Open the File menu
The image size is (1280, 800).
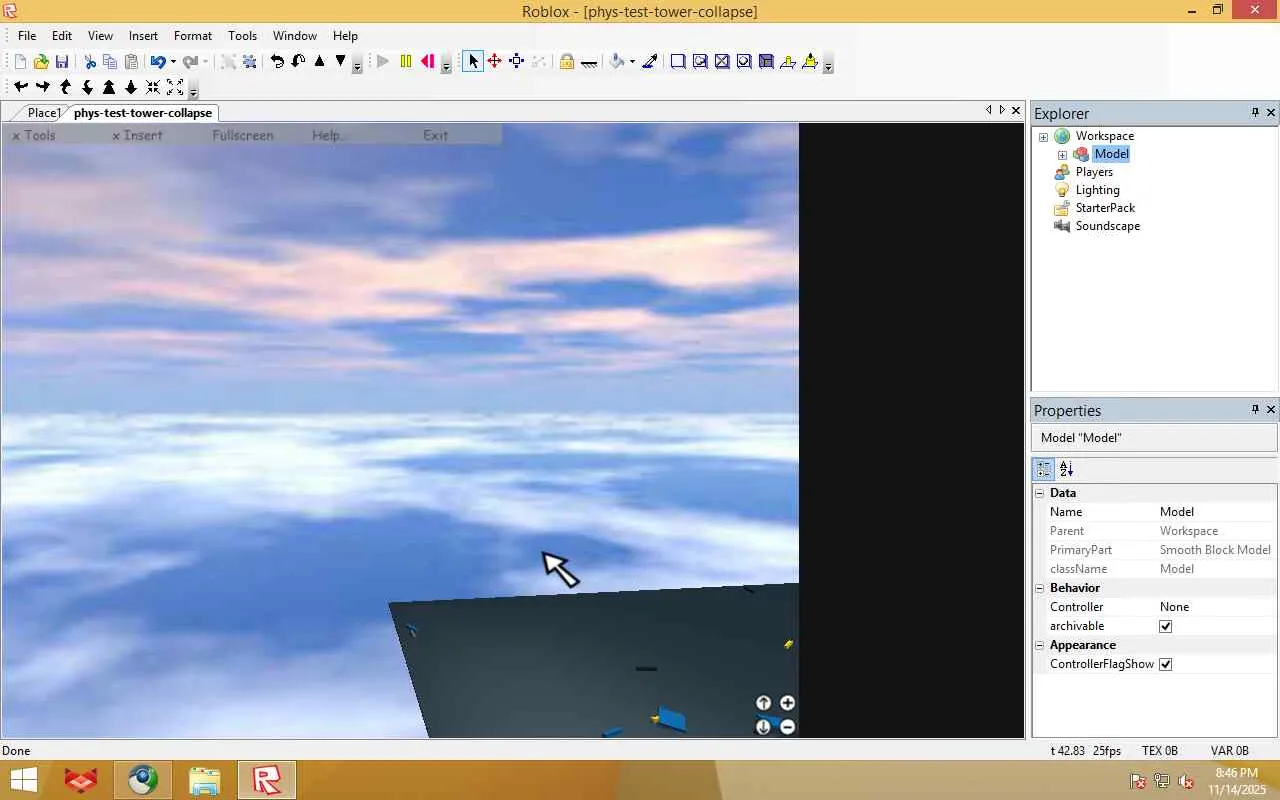click(x=27, y=36)
